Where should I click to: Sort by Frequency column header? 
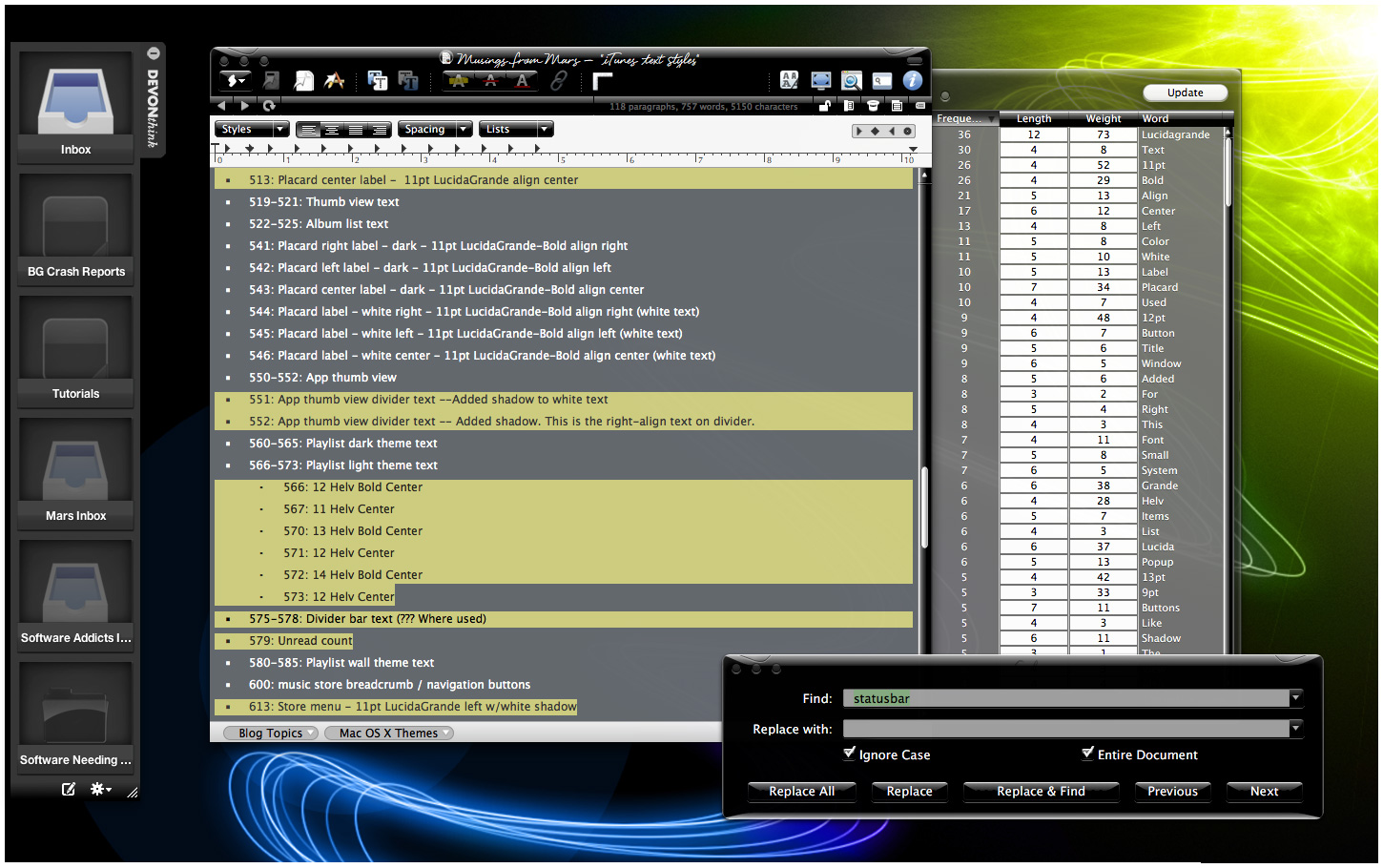(x=964, y=118)
